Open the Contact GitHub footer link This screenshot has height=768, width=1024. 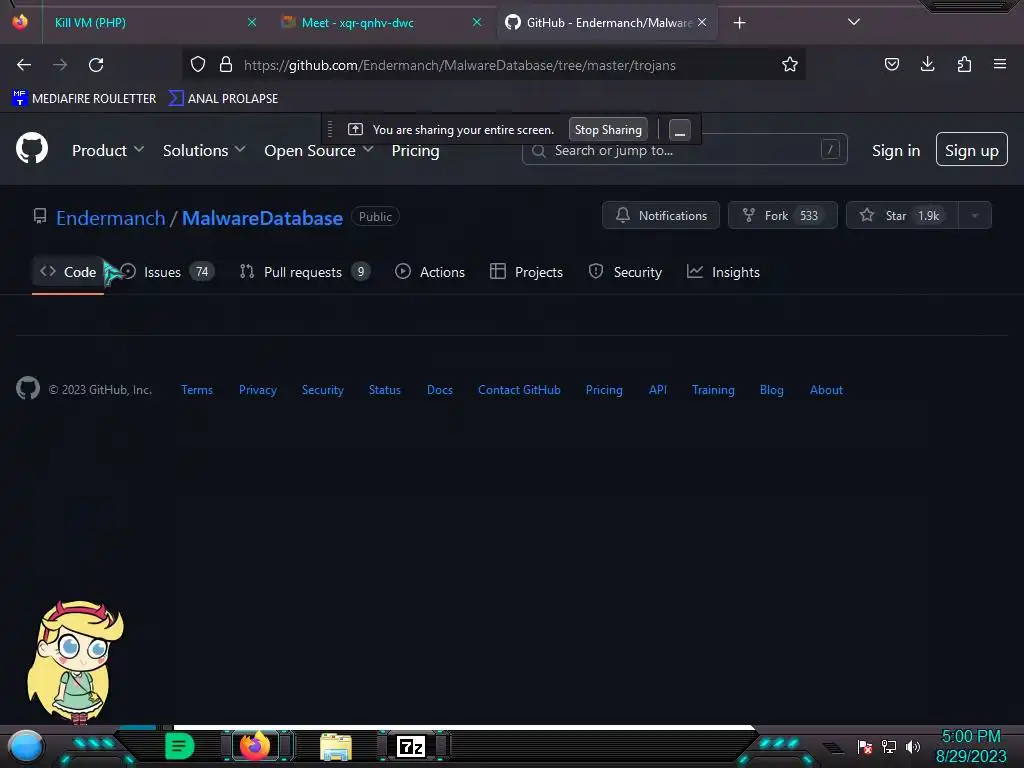pyautogui.click(x=519, y=390)
